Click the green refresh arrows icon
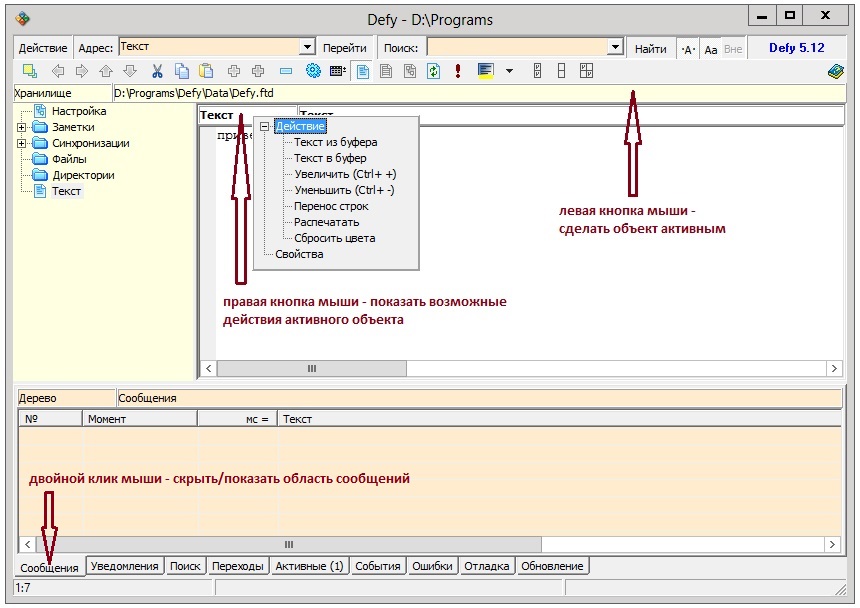 433,71
